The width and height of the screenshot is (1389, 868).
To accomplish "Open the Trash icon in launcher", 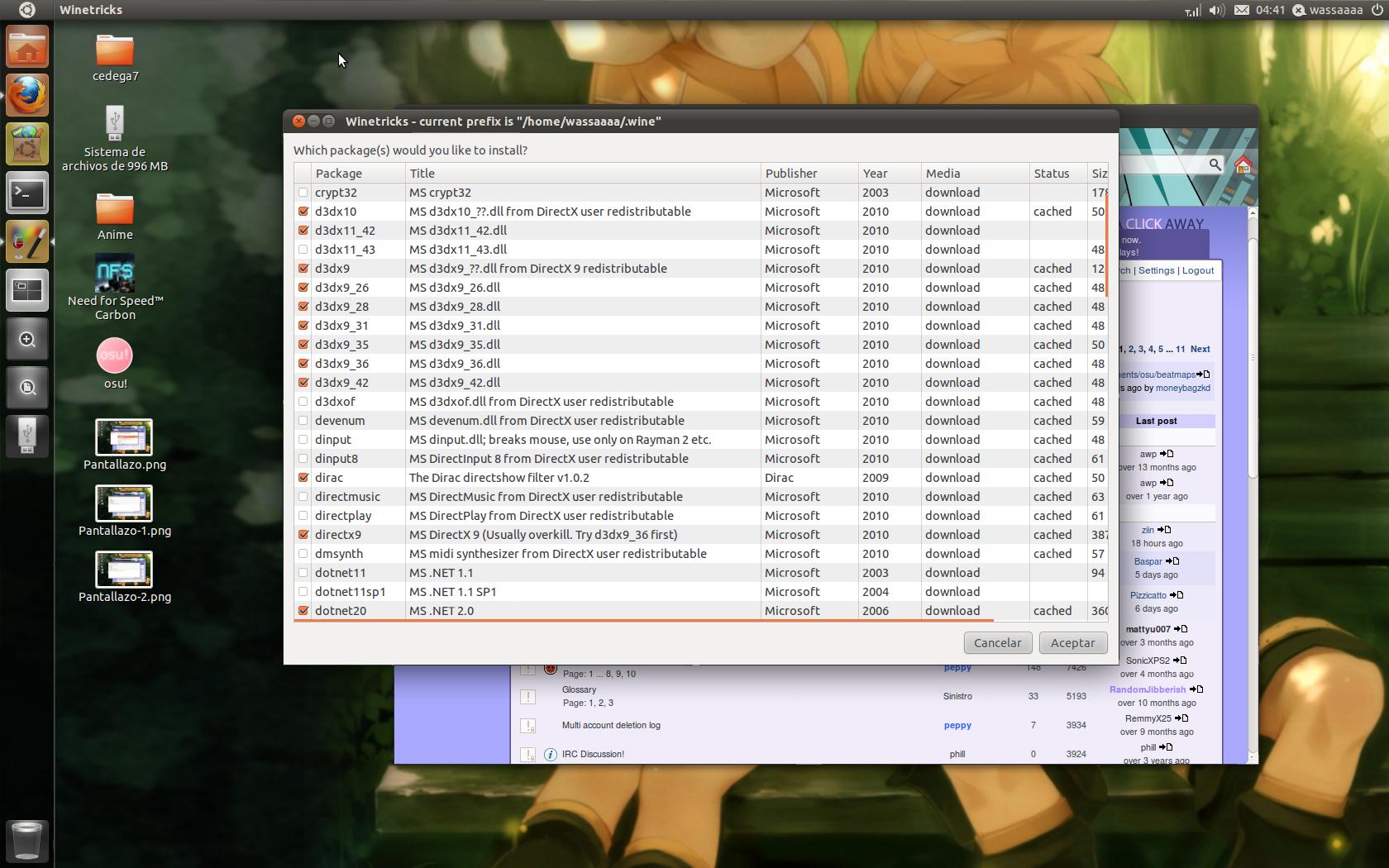I will (27, 841).
